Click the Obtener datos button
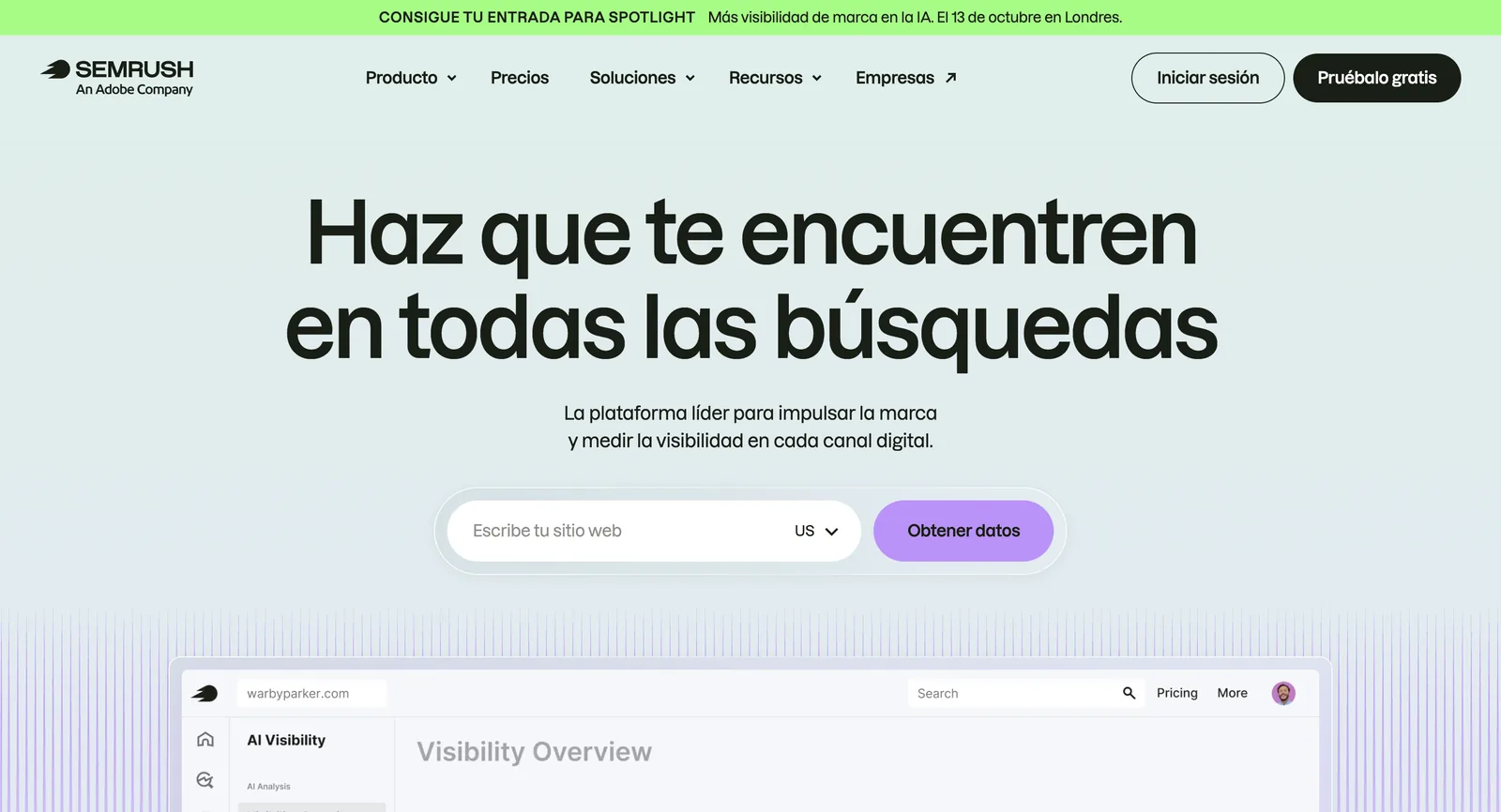The image size is (1501, 812). click(963, 531)
